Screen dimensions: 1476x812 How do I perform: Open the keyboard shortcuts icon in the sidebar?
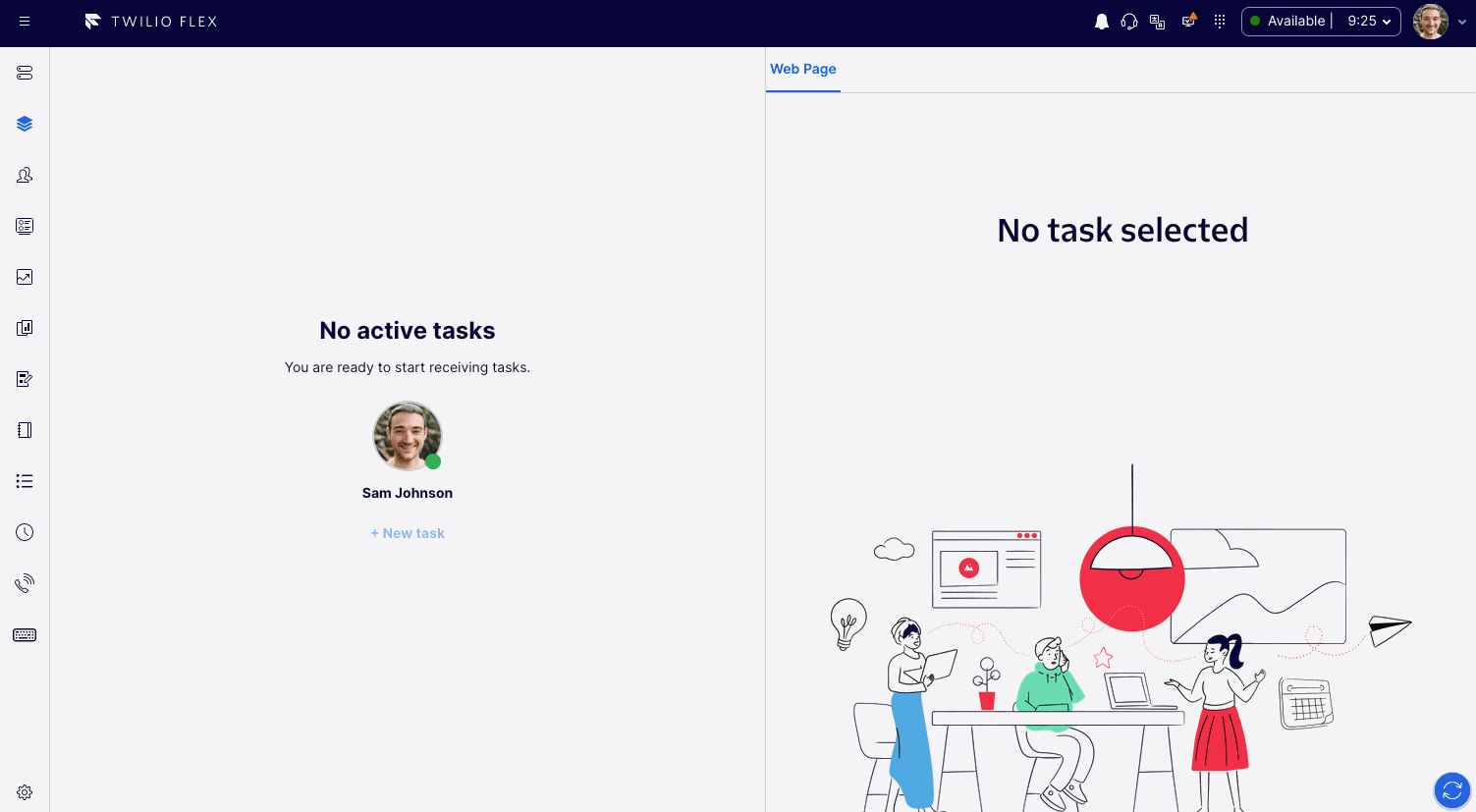point(25,635)
